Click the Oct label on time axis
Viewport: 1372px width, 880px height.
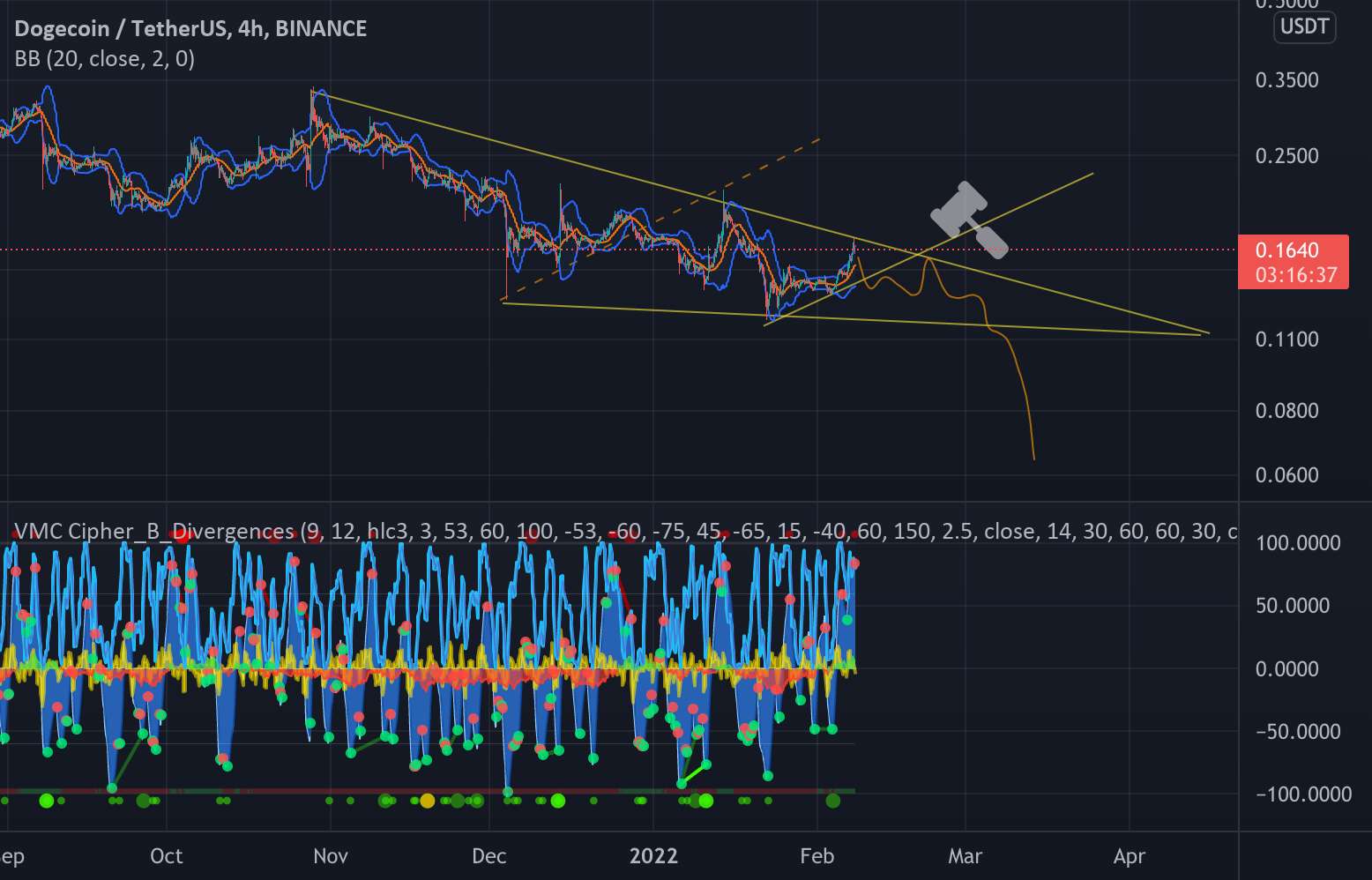coord(166,856)
